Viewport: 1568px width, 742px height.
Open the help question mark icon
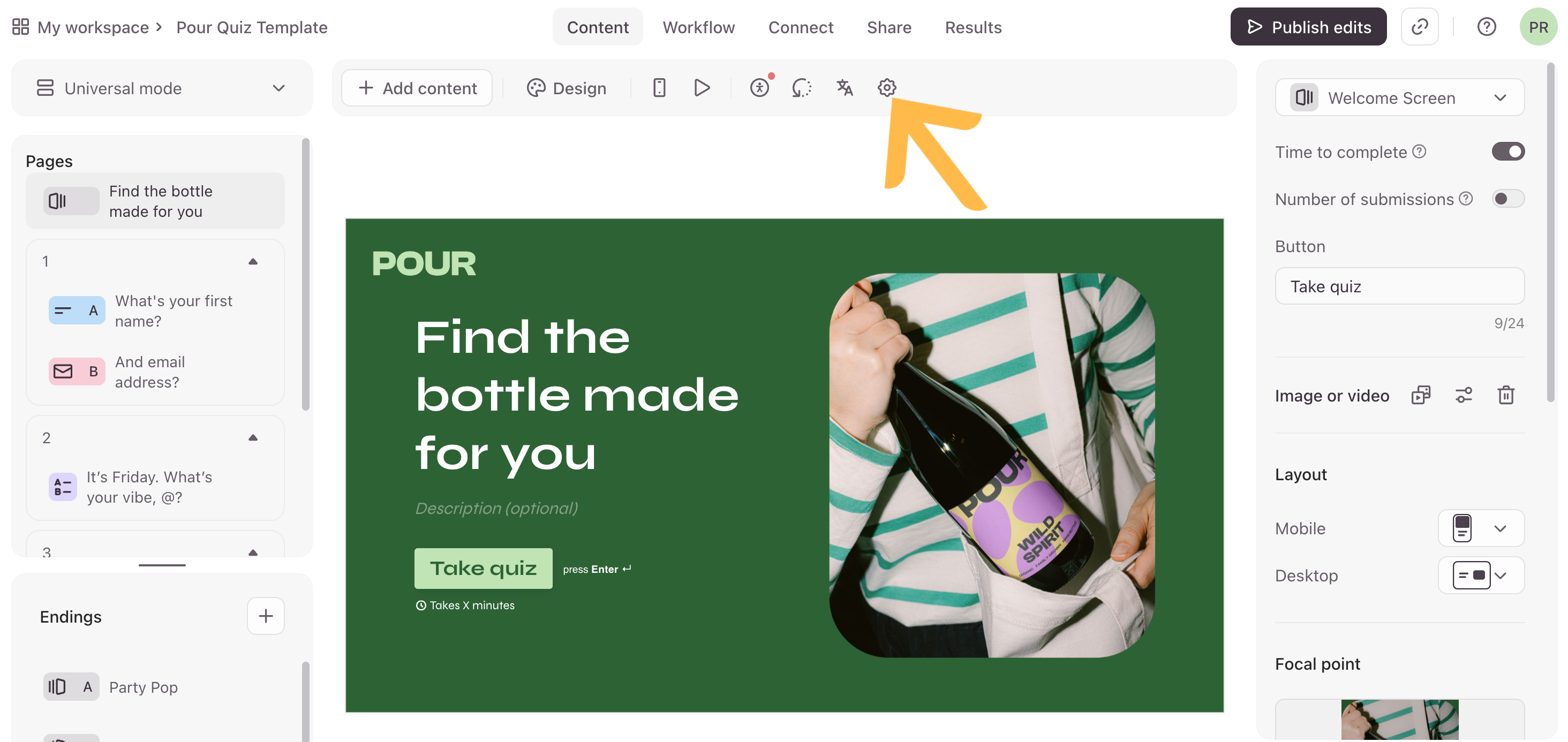click(1487, 27)
